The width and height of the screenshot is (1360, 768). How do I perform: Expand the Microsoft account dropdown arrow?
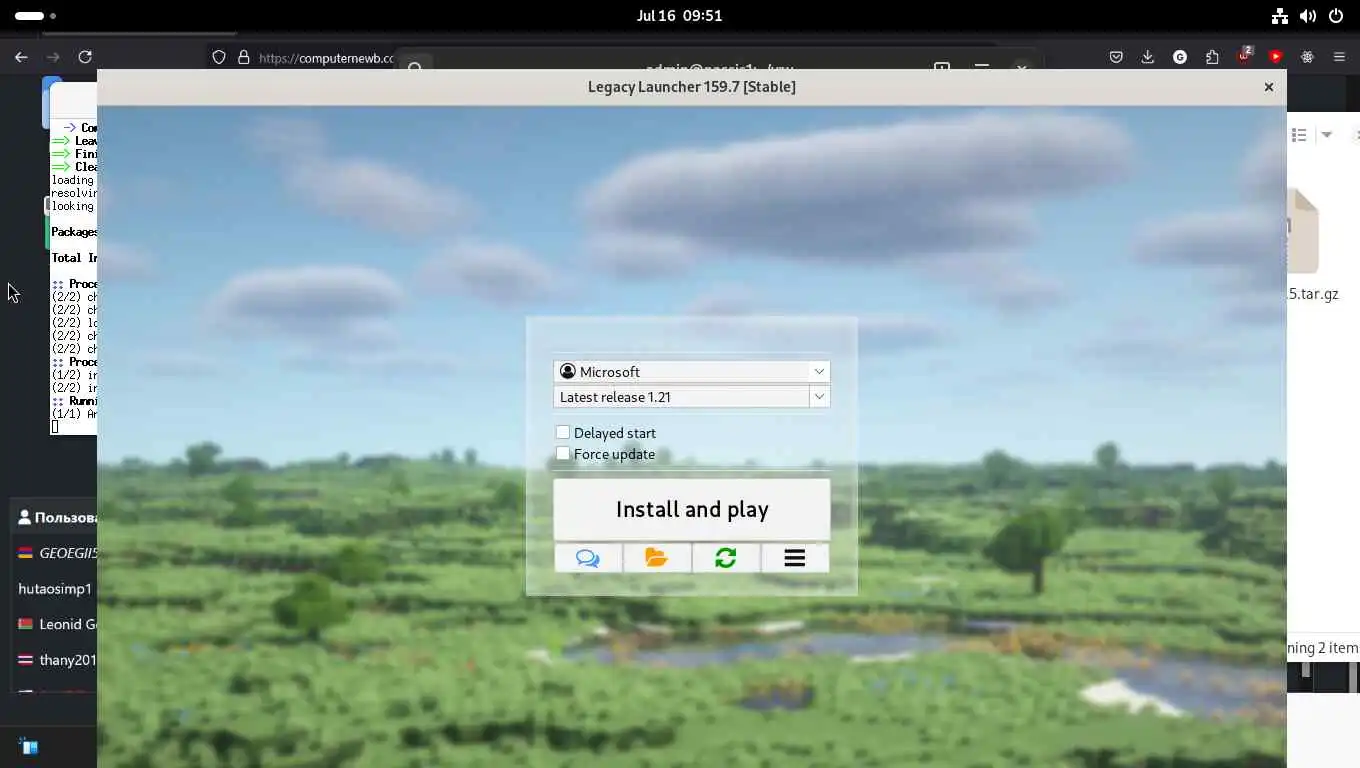(x=819, y=371)
